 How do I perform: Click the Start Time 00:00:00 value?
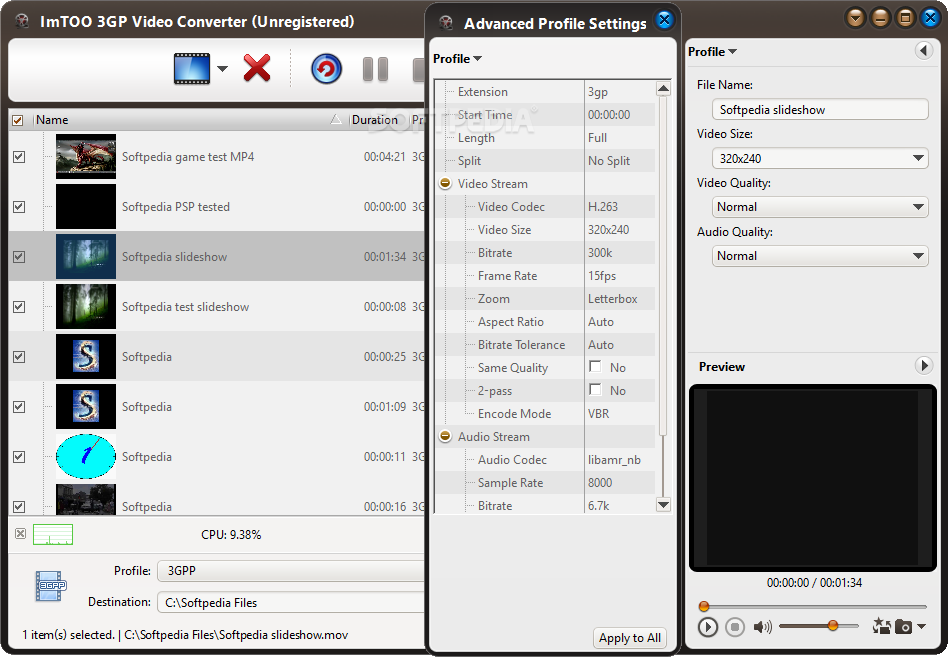tap(609, 115)
